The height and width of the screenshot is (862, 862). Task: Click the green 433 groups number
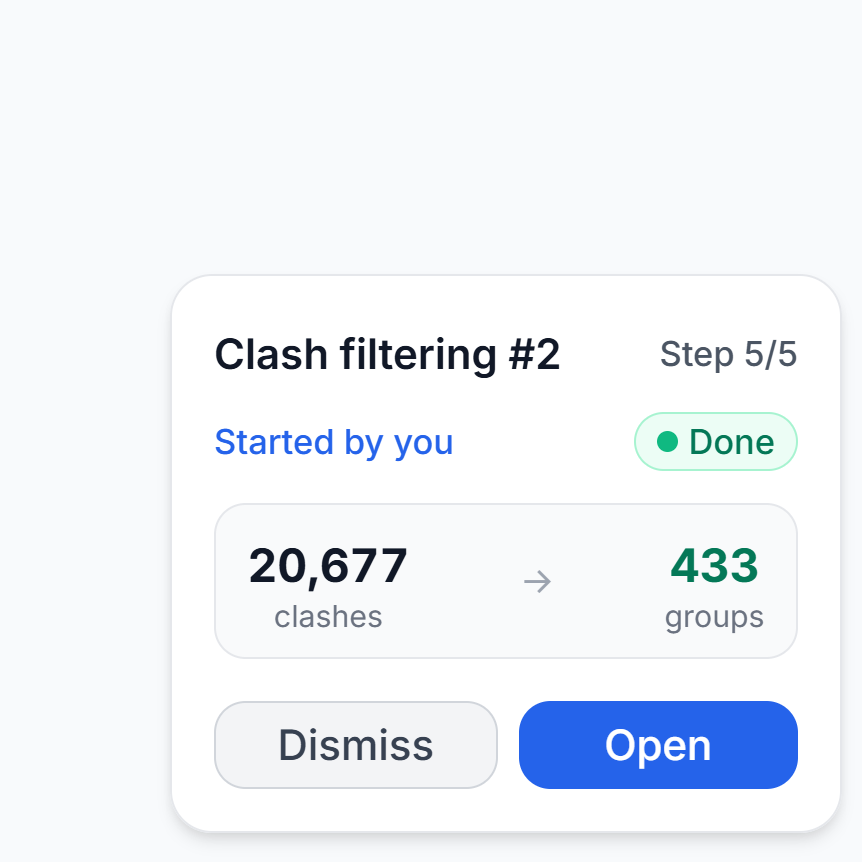point(714,566)
